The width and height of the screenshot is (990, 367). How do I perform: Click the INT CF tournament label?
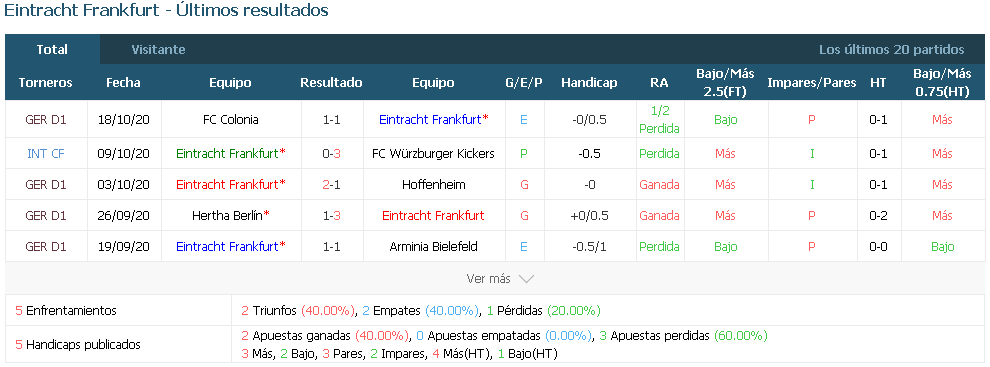(x=45, y=153)
